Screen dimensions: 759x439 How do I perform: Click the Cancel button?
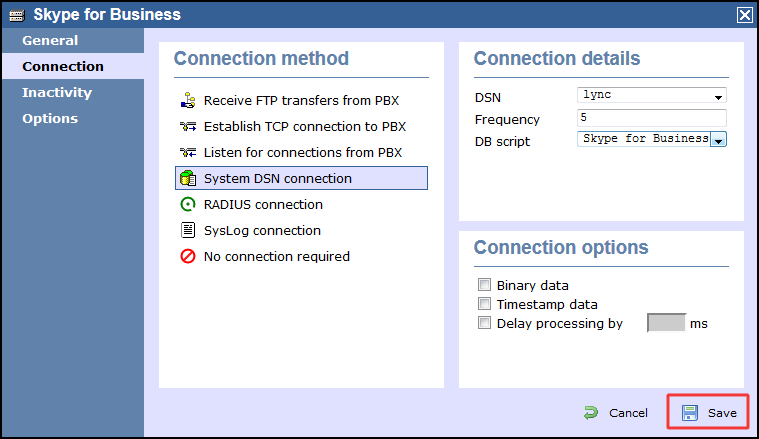click(616, 413)
